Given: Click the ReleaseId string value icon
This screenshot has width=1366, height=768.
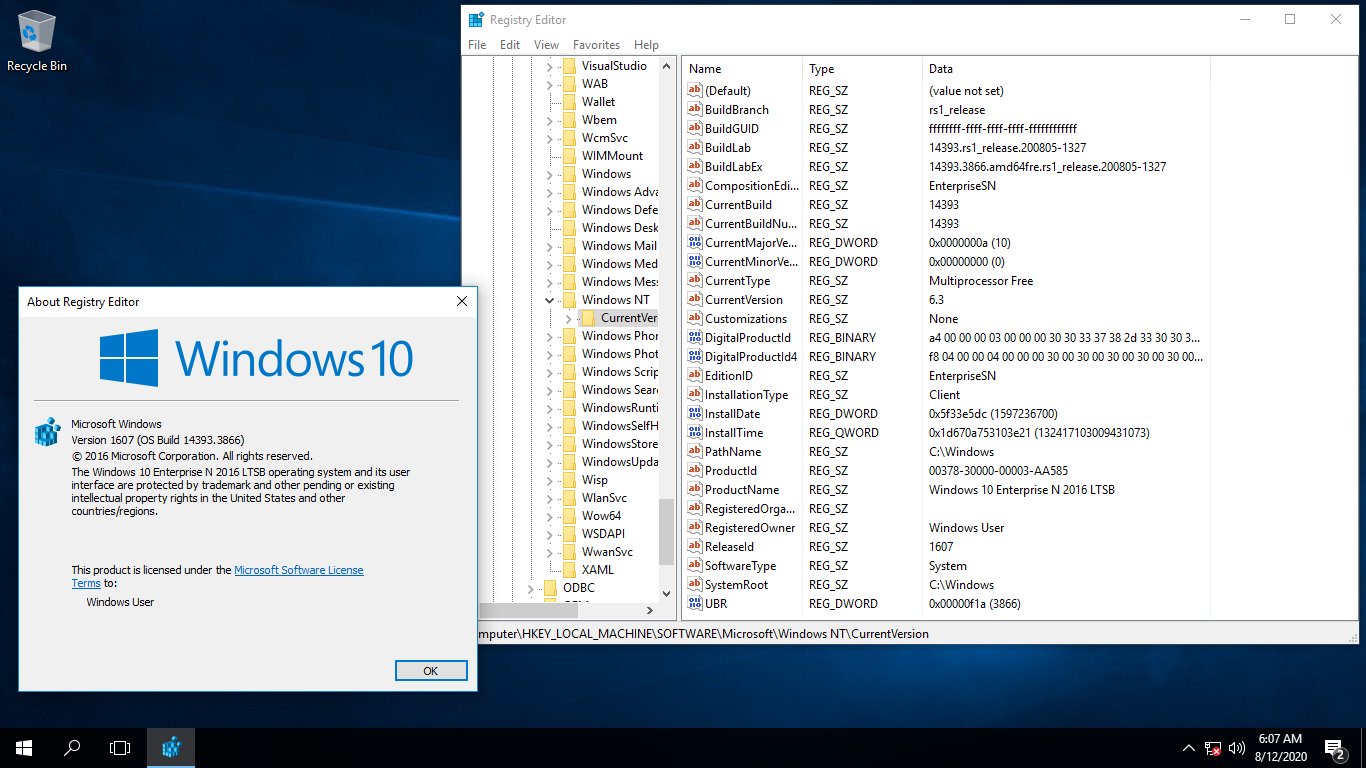Looking at the screenshot, I should coord(696,547).
